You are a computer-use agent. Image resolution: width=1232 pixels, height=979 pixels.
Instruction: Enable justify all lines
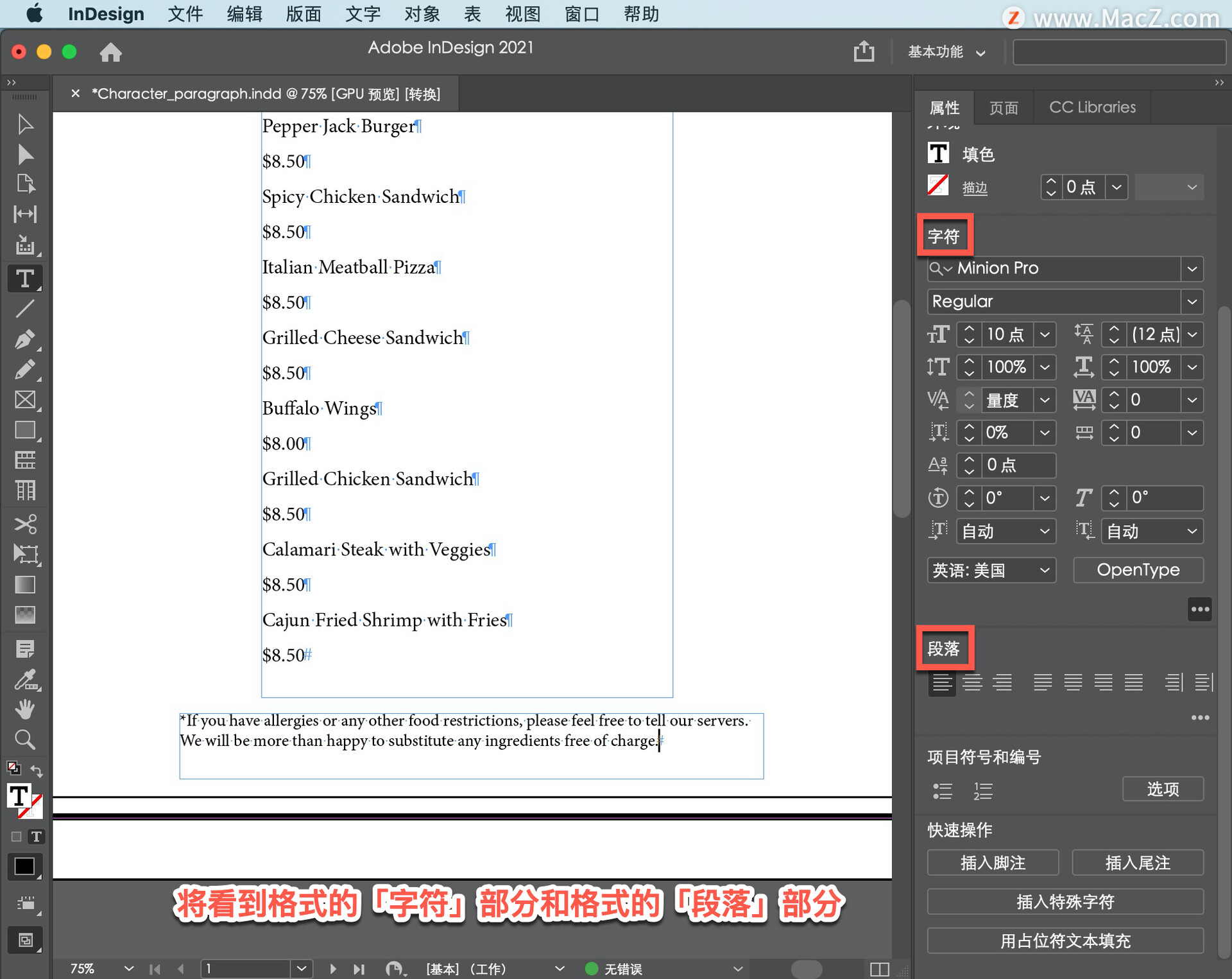[1133, 682]
